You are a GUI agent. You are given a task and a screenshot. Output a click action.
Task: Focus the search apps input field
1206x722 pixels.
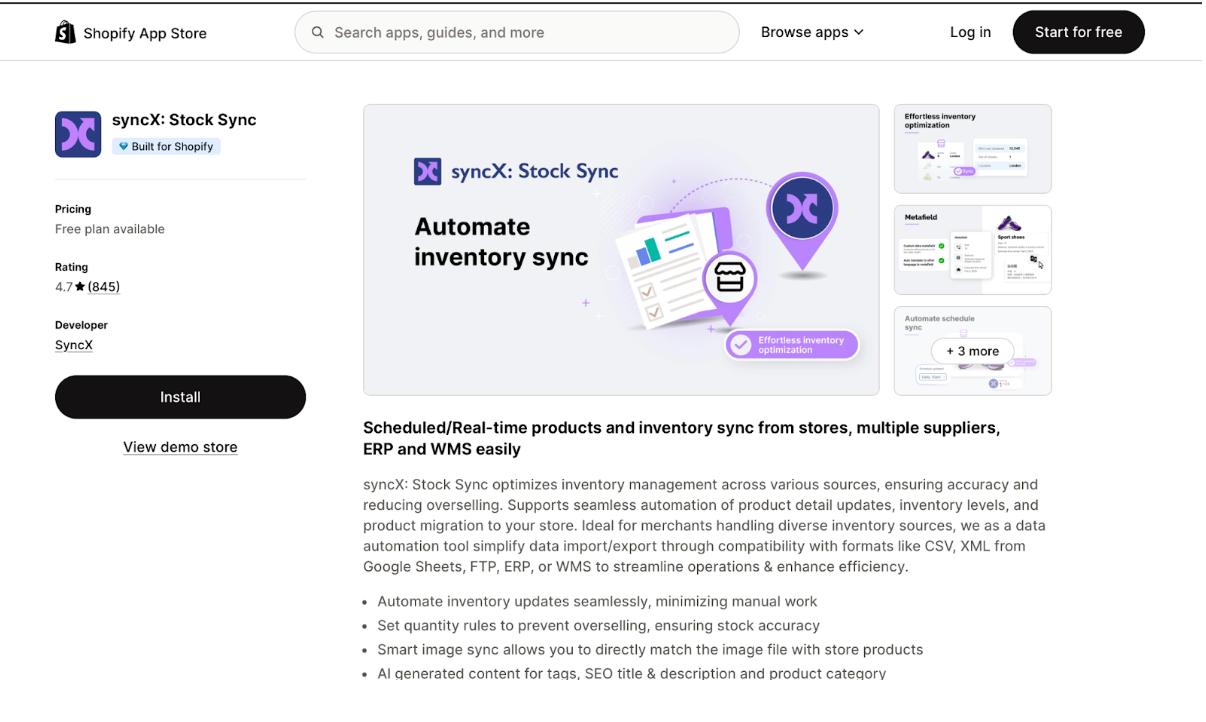coord(530,33)
